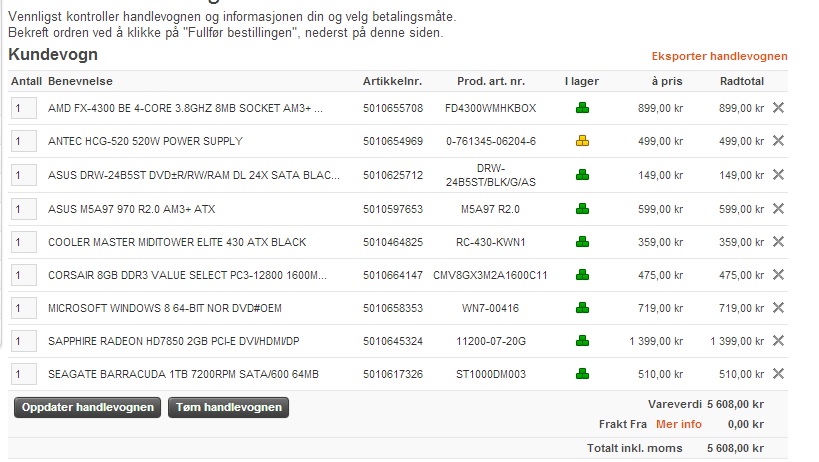This screenshot has height=462, width=819.
Task: Open Mer info shipping link
Action: coord(678,424)
